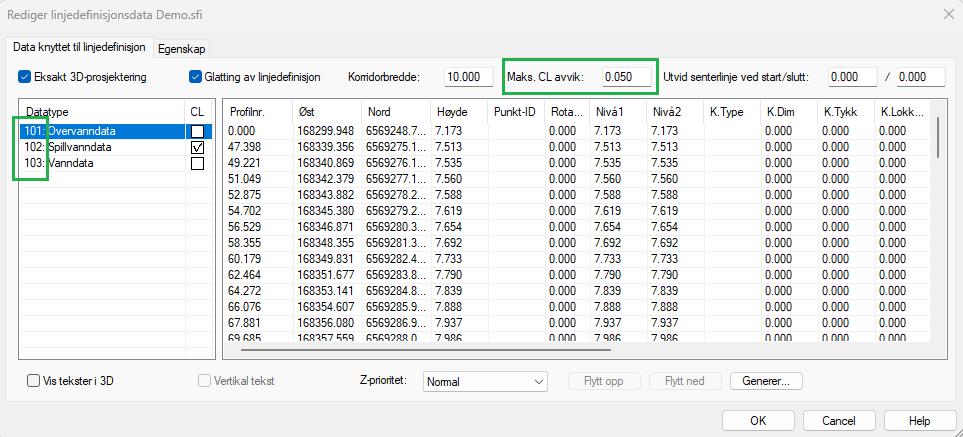Toggle Eksakt 3D-prosjektering checkbox
The width and height of the screenshot is (963, 437).
[25, 77]
